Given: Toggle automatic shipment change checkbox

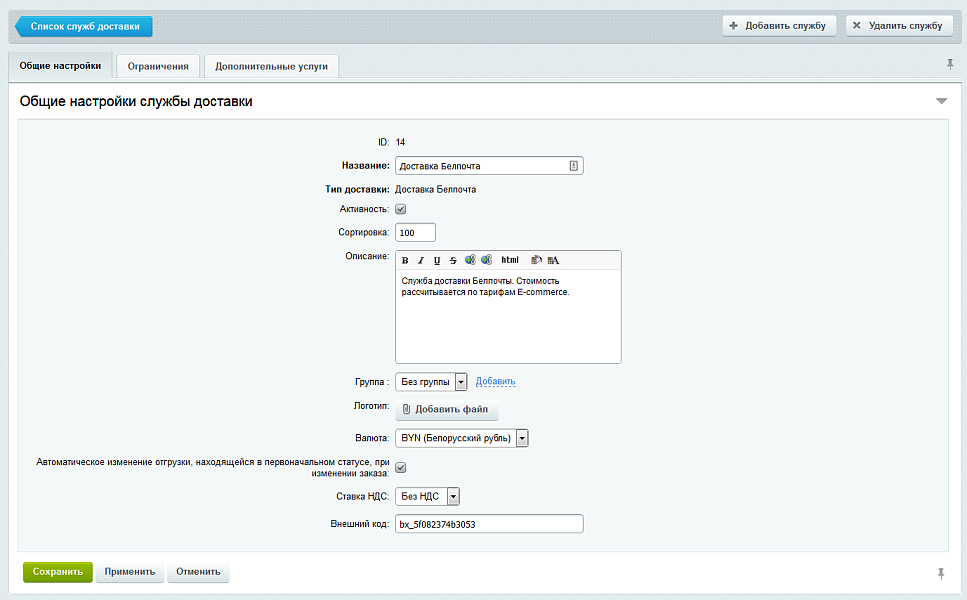Looking at the screenshot, I should pyautogui.click(x=401, y=467).
